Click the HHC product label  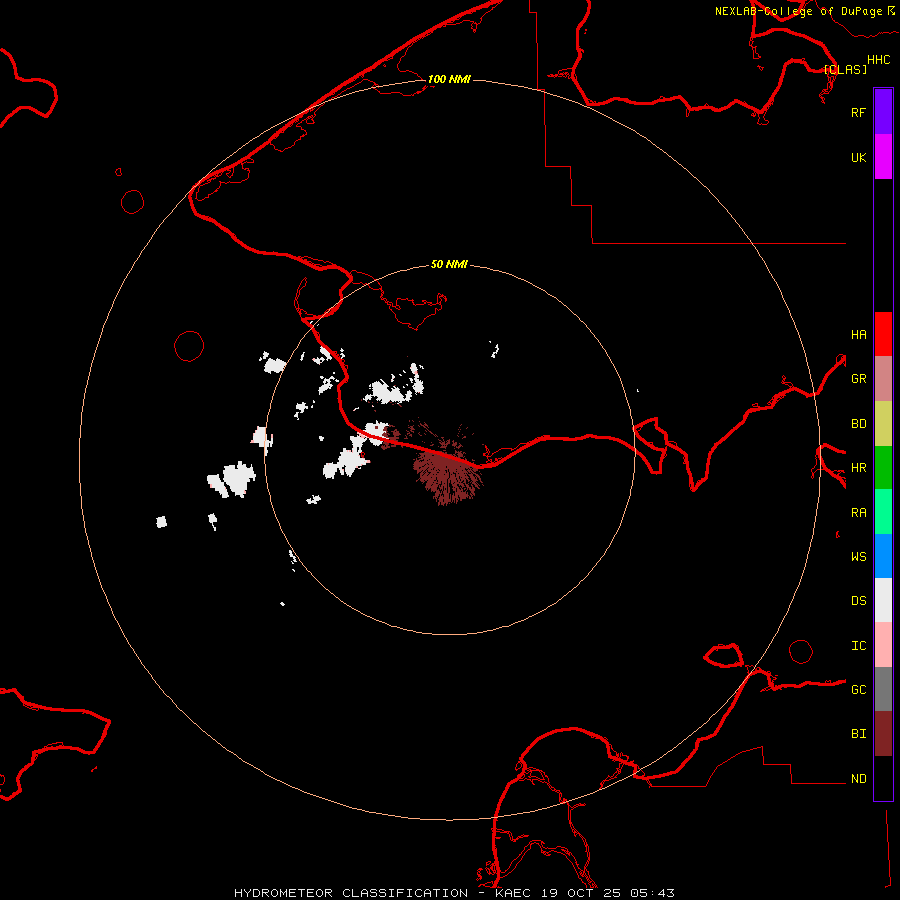pos(879,60)
